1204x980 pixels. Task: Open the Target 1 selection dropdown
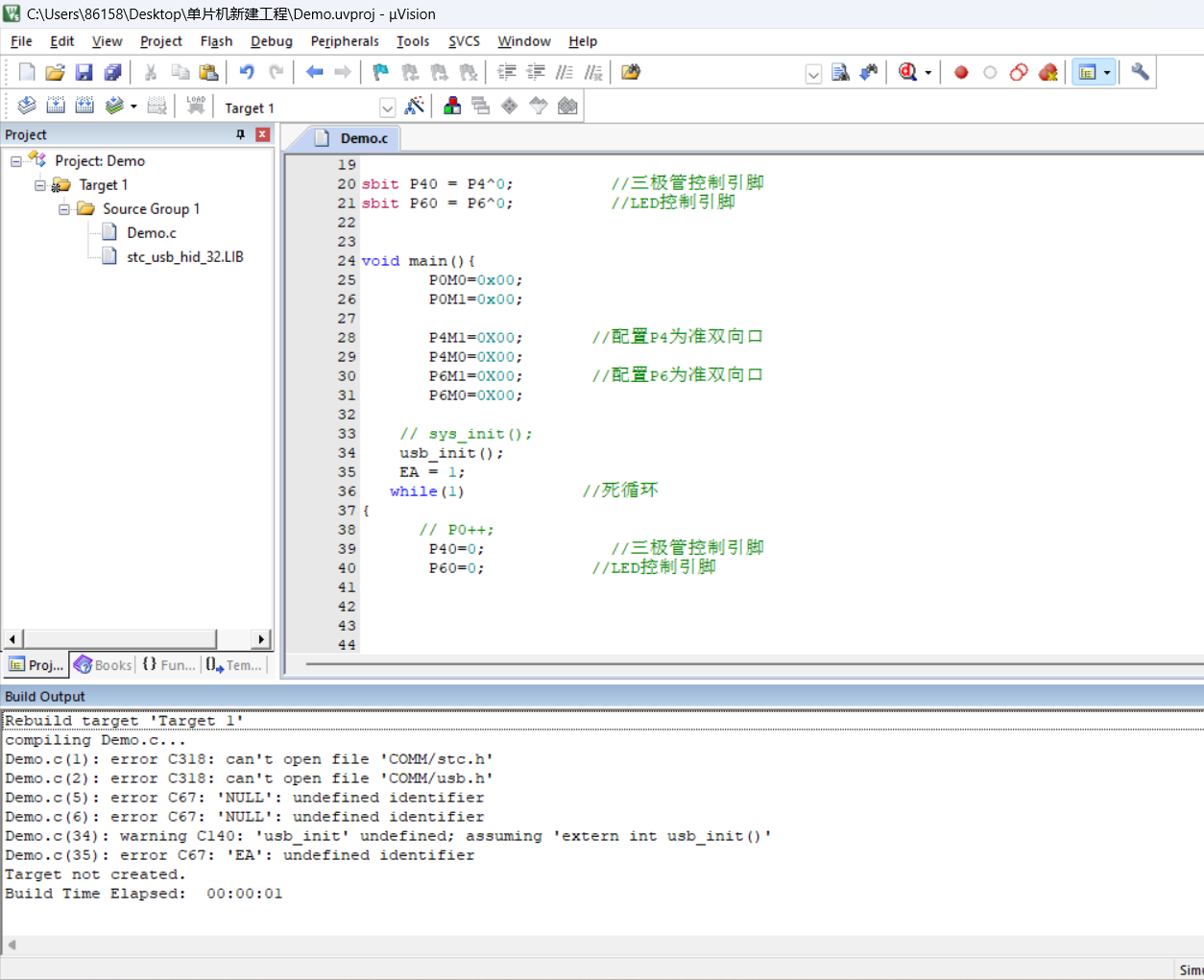click(387, 108)
